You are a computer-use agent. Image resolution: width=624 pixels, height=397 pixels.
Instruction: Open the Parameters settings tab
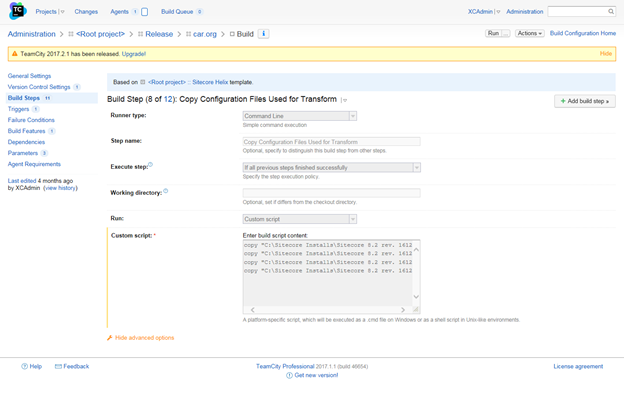[23, 153]
